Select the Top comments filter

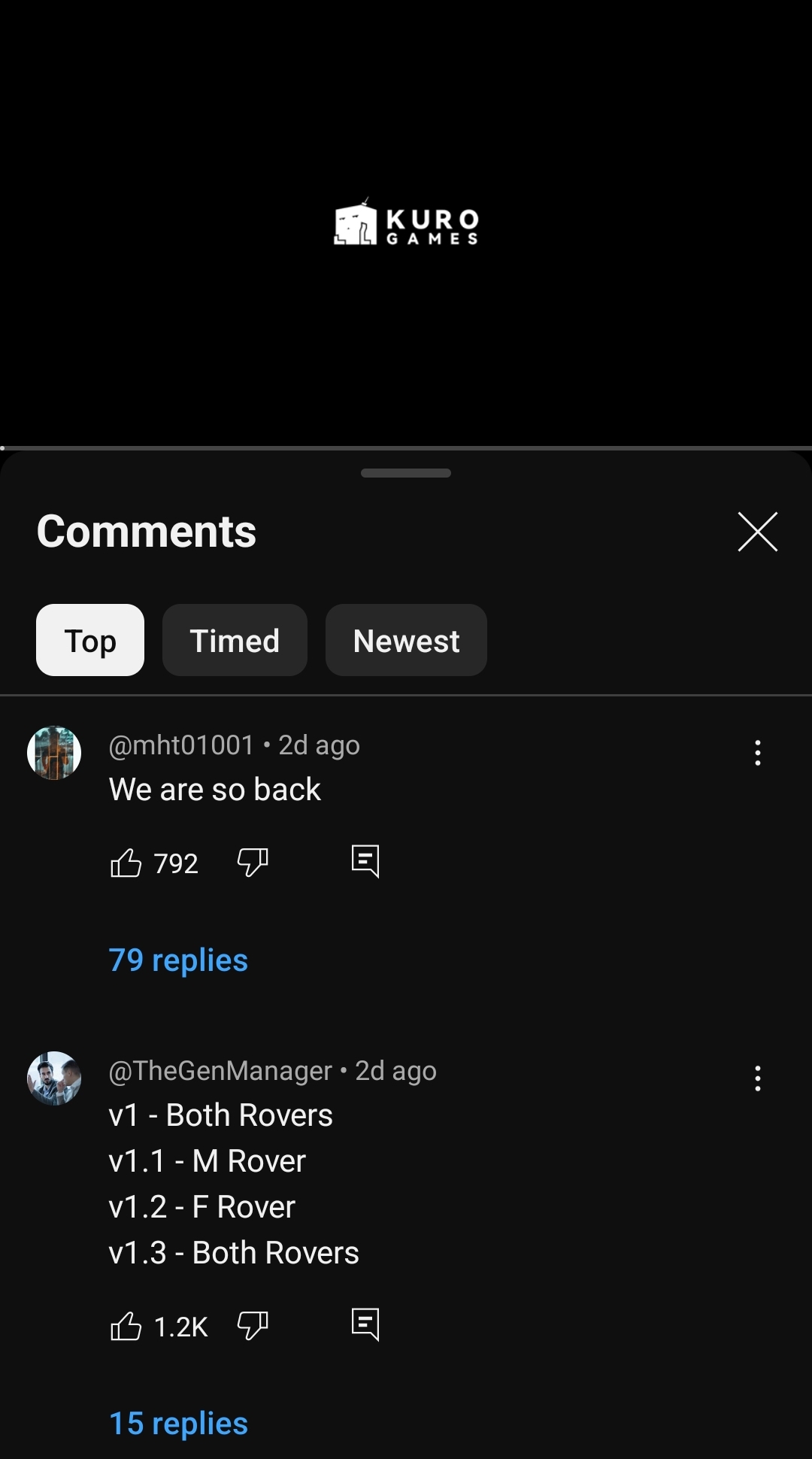[90, 640]
